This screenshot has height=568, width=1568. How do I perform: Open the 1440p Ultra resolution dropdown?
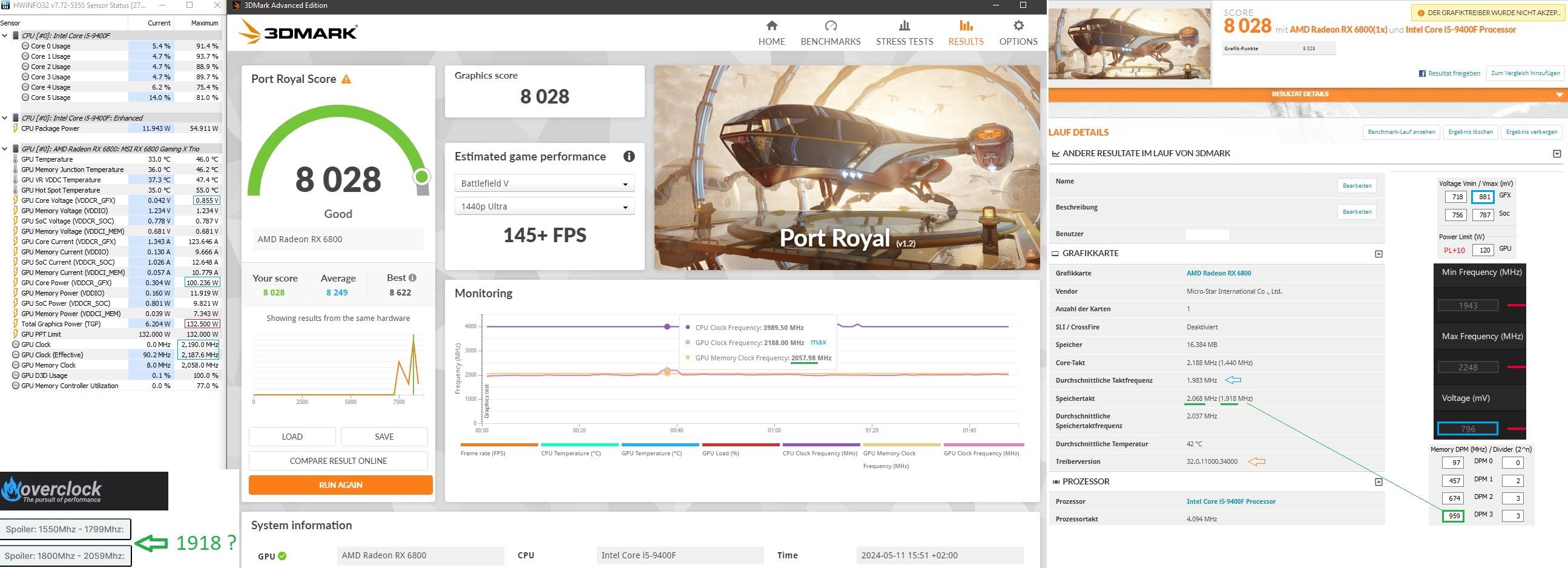[544, 206]
